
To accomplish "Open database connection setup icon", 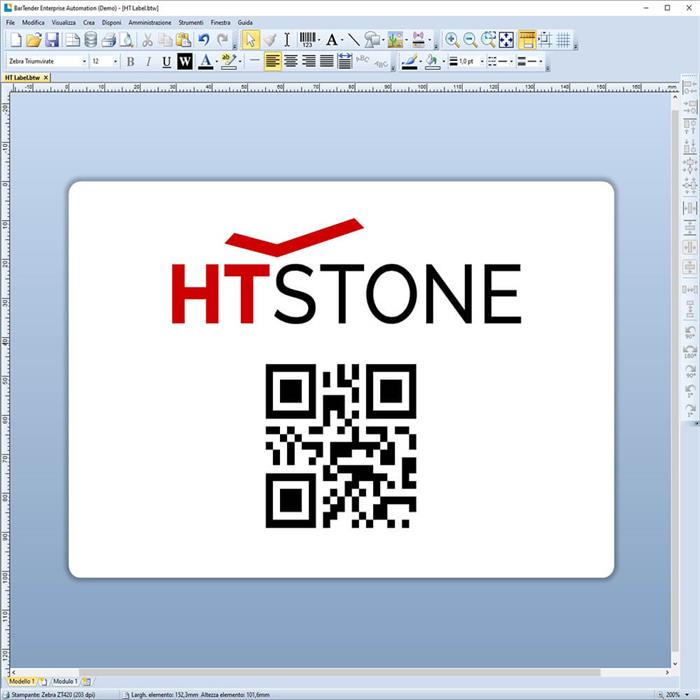I will pyautogui.click(x=91, y=40).
